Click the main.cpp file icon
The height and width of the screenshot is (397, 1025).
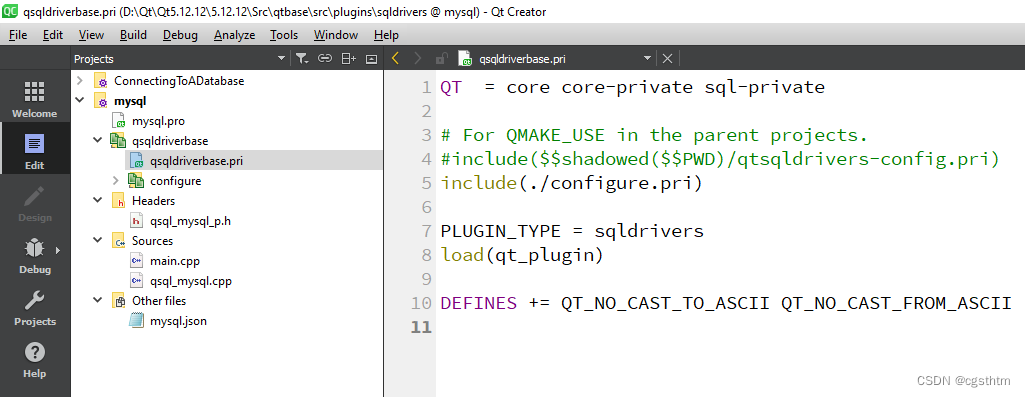click(x=136, y=261)
